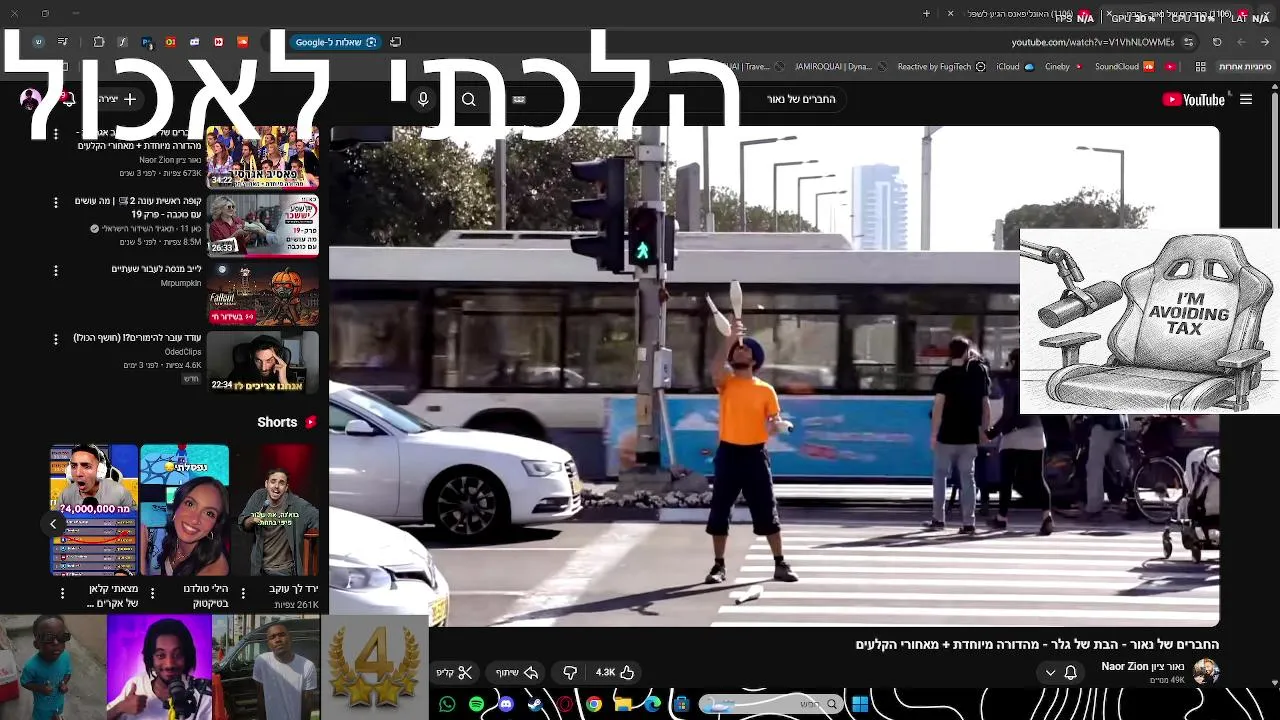Screen dimensions: 1280x720
Task: Open Spotify from the taskbar
Action: pyautogui.click(x=476, y=704)
